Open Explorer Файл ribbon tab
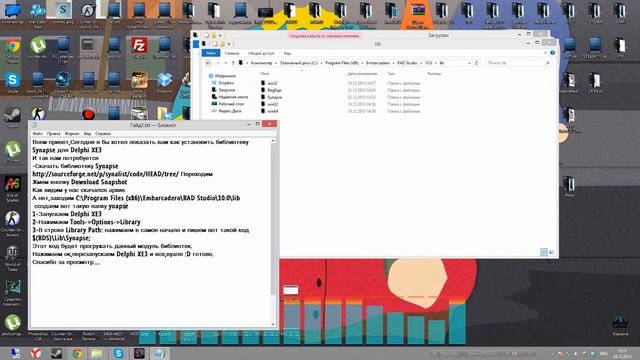This screenshot has height=360, width=640. pos(211,53)
